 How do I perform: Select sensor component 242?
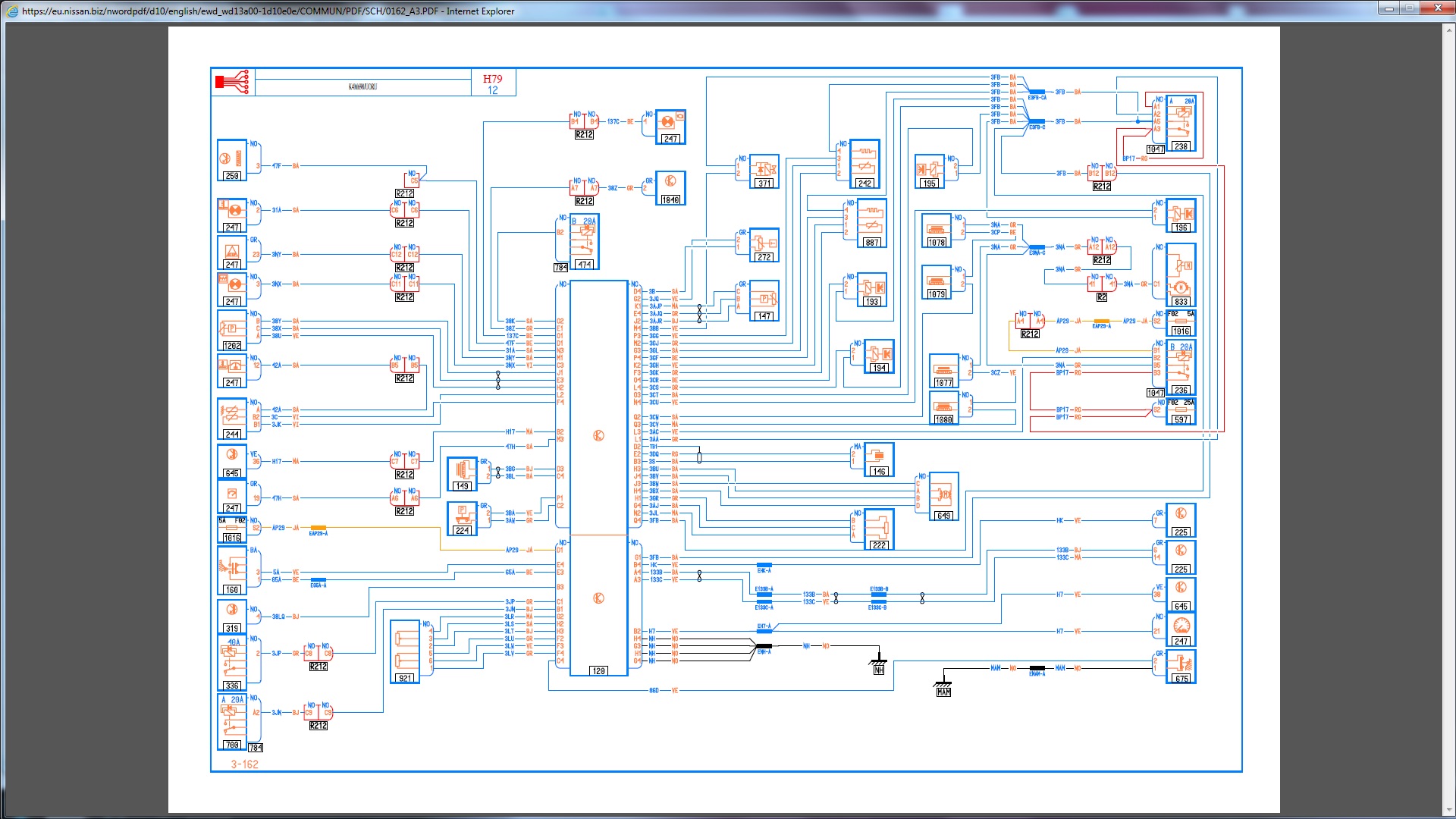(x=864, y=164)
